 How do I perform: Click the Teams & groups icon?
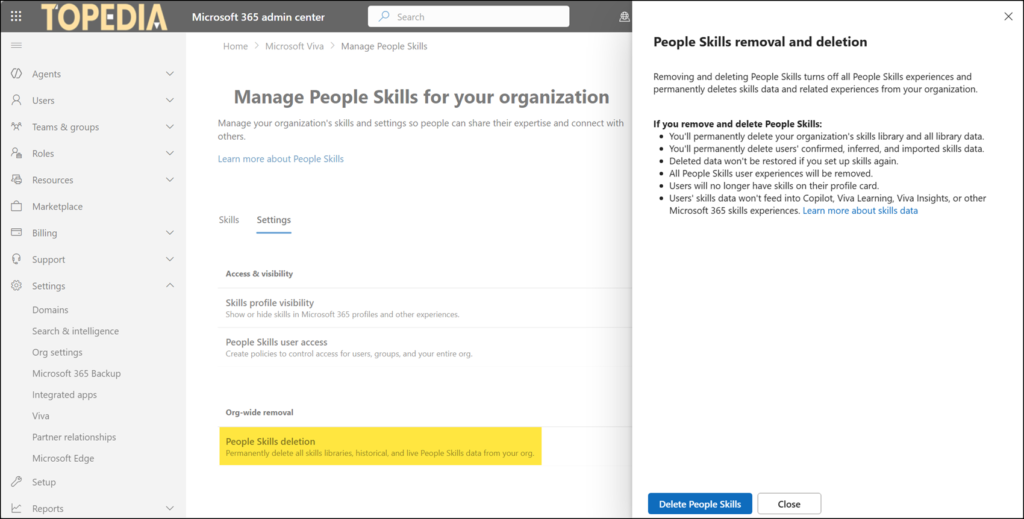click(x=16, y=127)
